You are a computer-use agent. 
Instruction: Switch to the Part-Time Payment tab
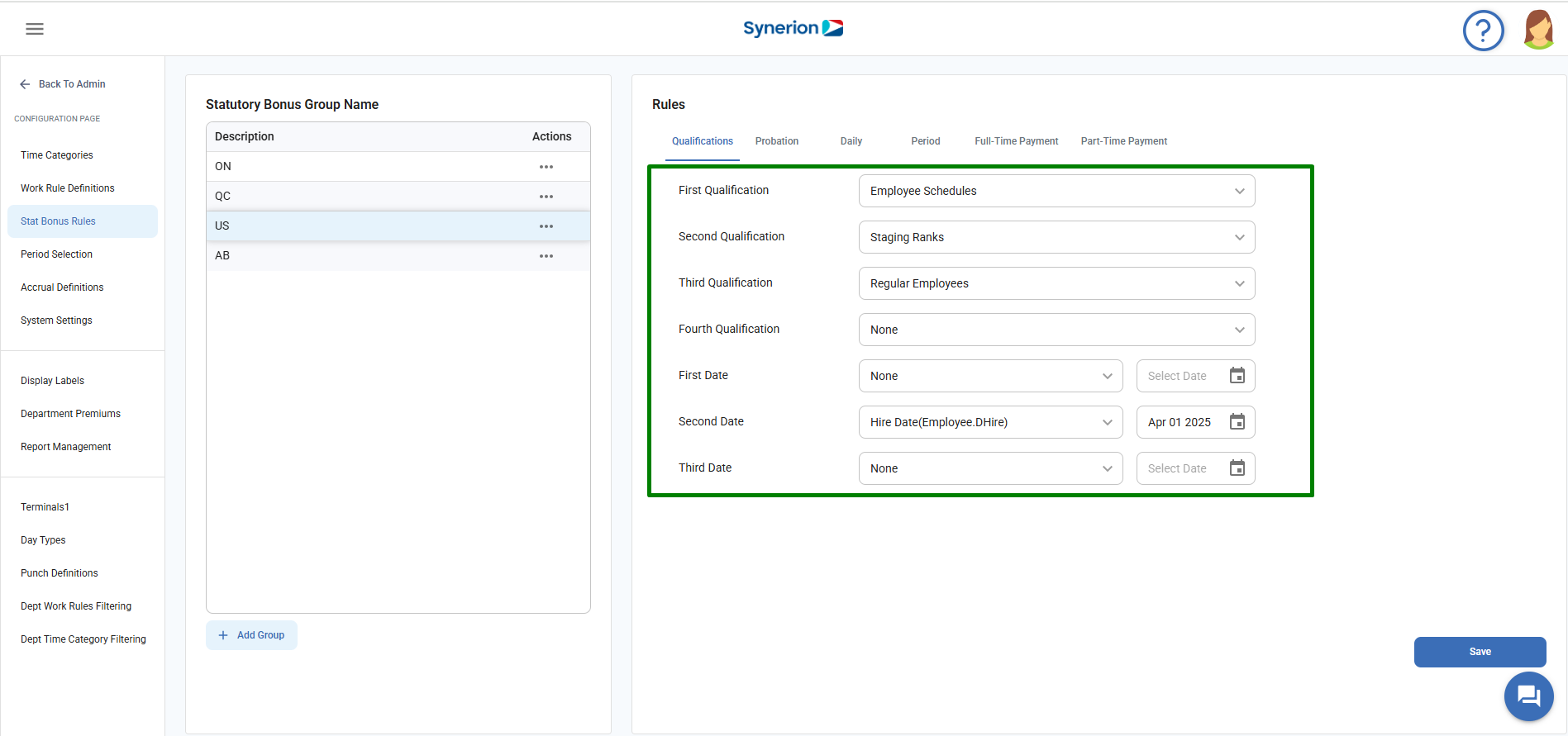point(1124,141)
